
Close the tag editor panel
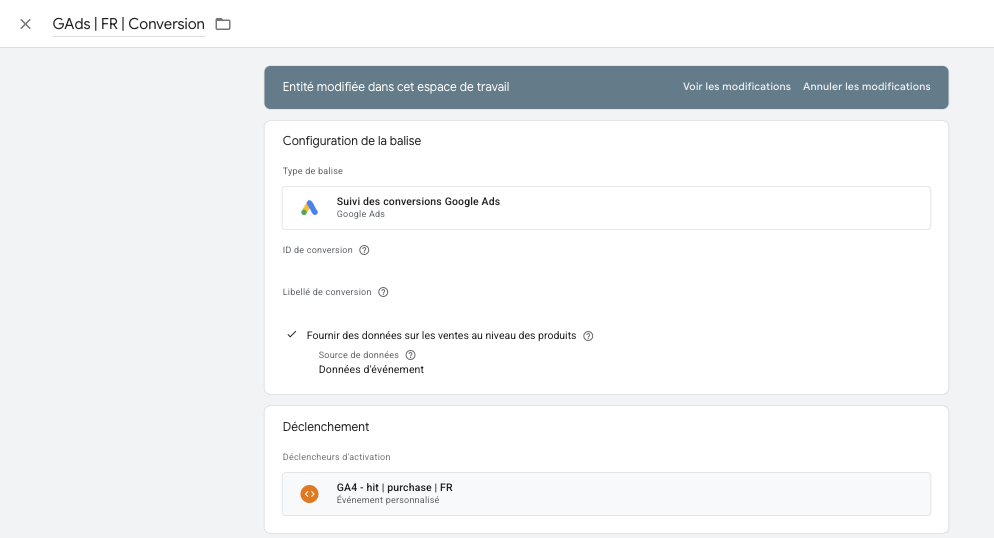point(26,24)
